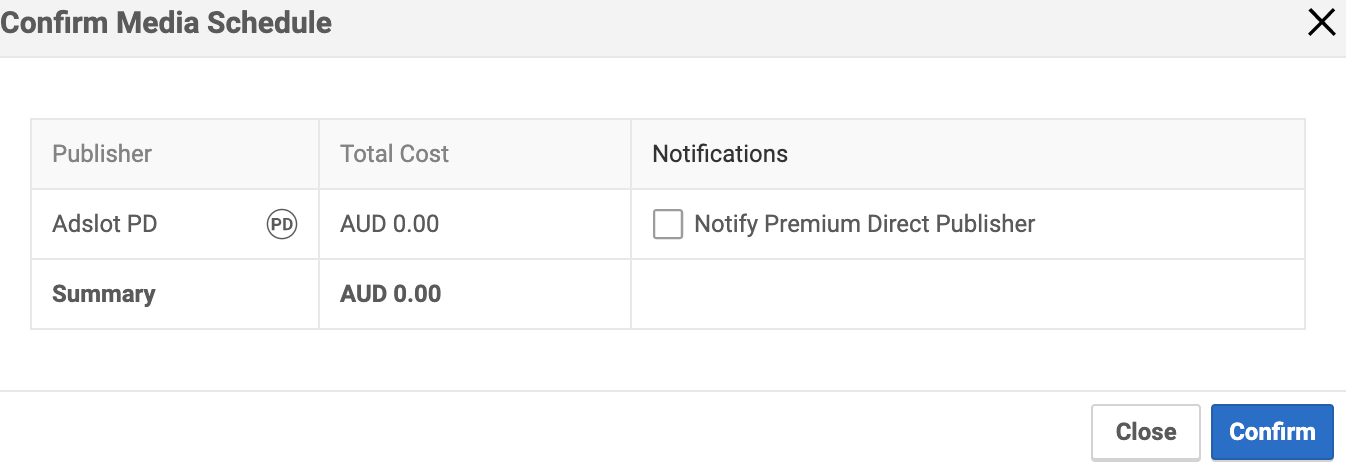Close the dialog with the X icon
This screenshot has height=464, width=1346.
click(1321, 23)
